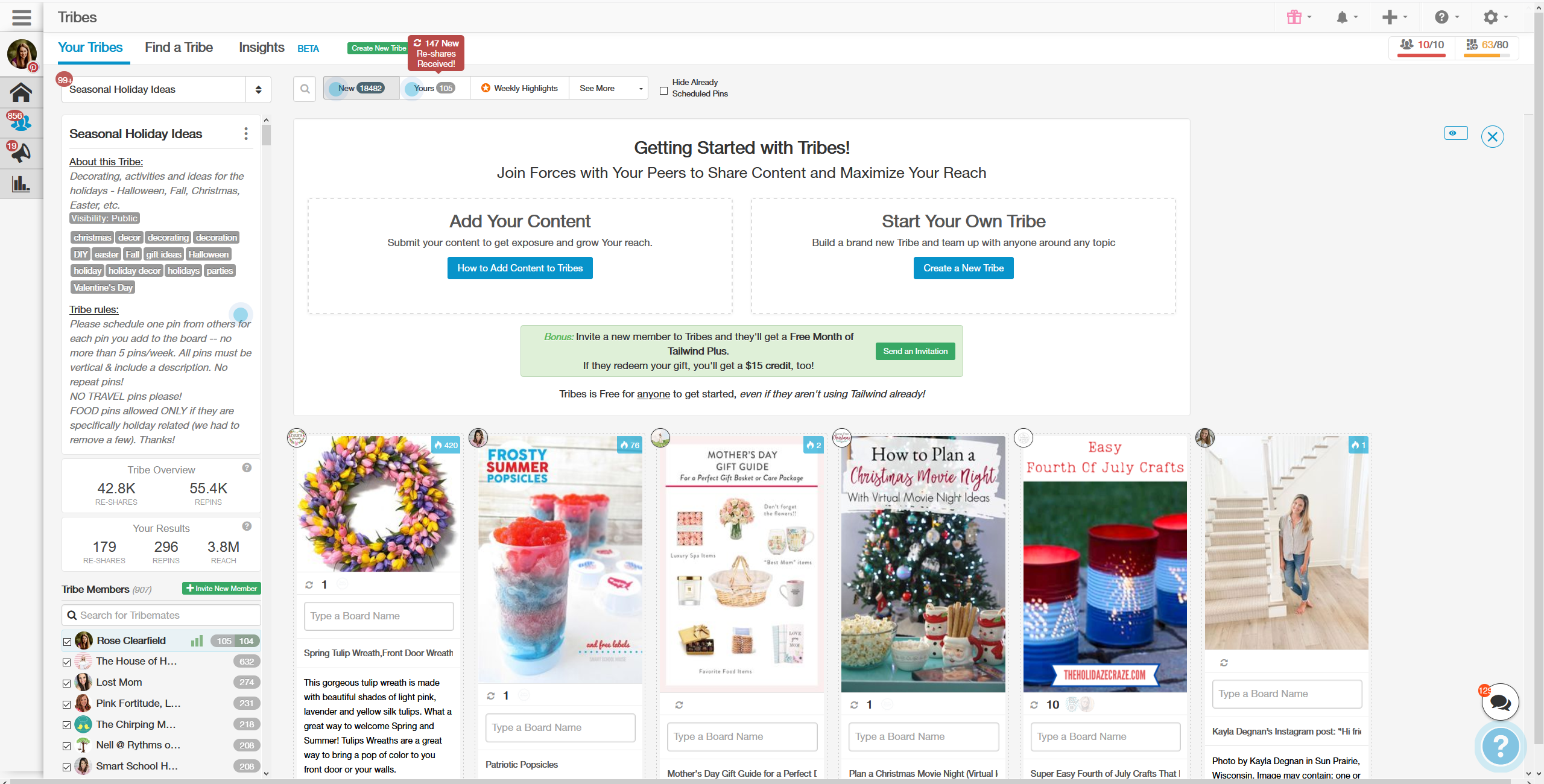Uncheck the Lost Mom member checkbox
The height and width of the screenshot is (784, 1544).
pyautogui.click(x=67, y=683)
